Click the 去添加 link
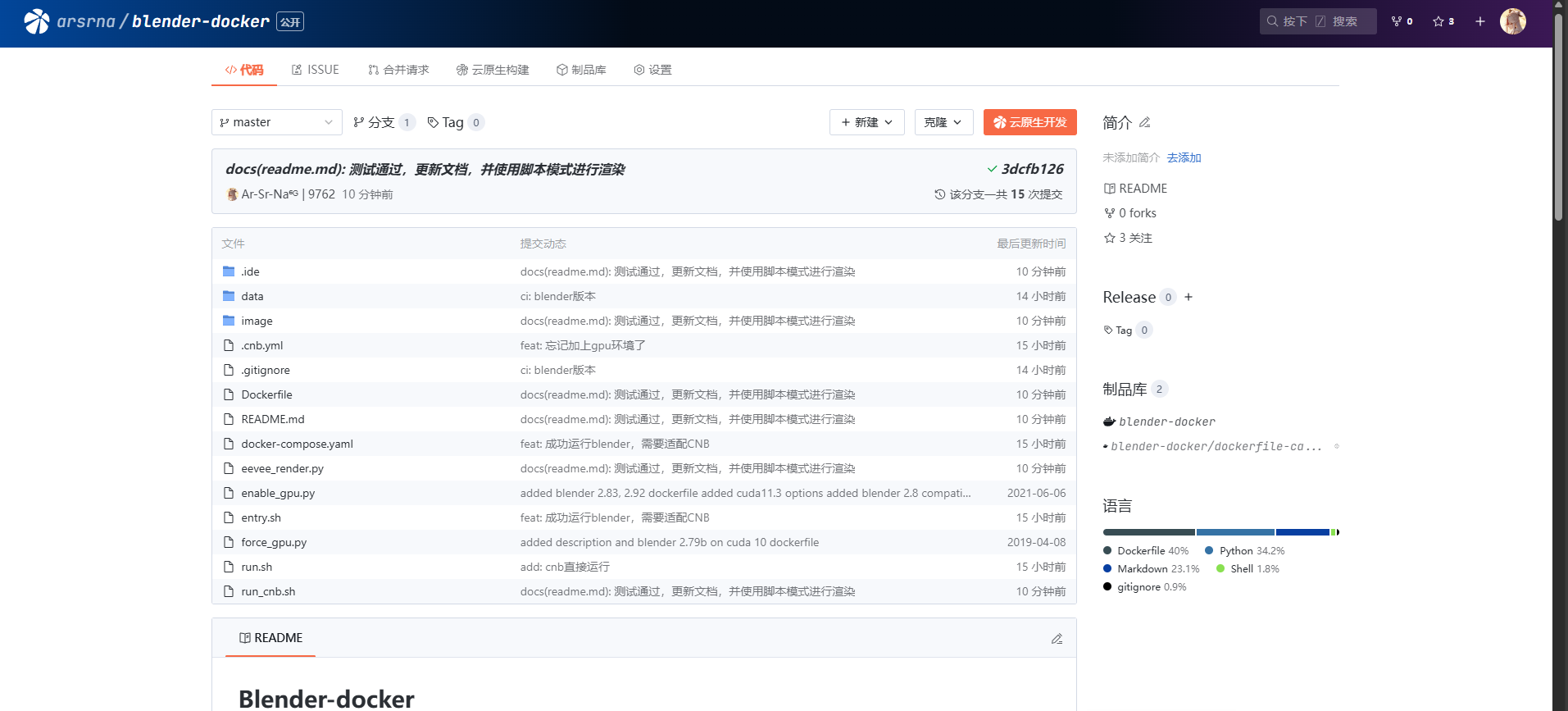Image resolution: width=1568 pixels, height=711 pixels. tap(1184, 157)
